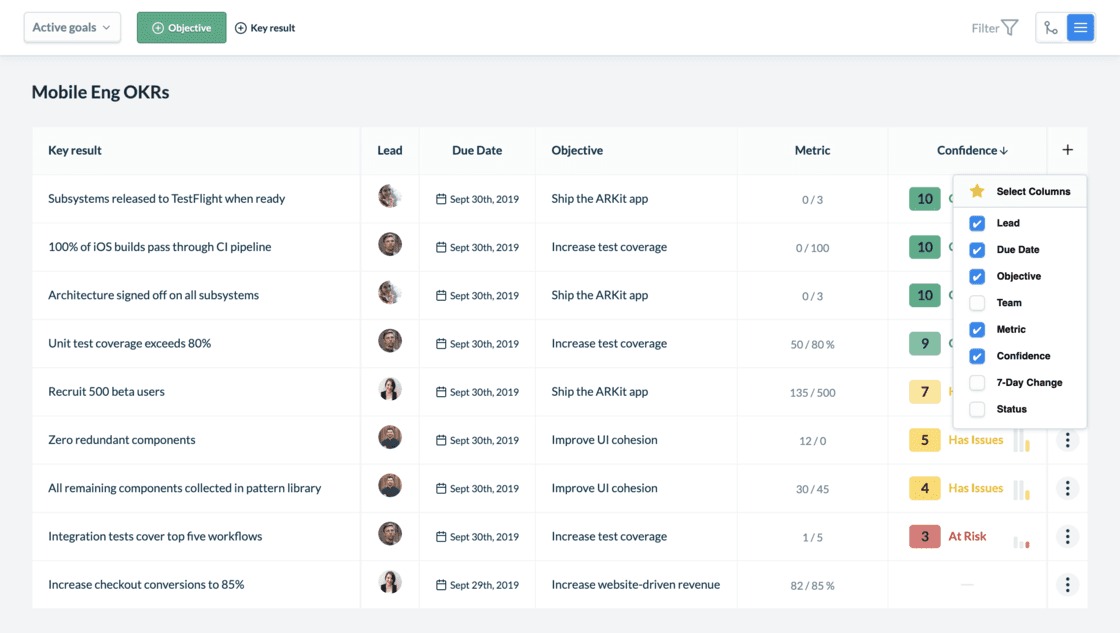Screen dimensions: 1120x633
Task: Click the Filter funnel icon
Action: tap(1009, 28)
